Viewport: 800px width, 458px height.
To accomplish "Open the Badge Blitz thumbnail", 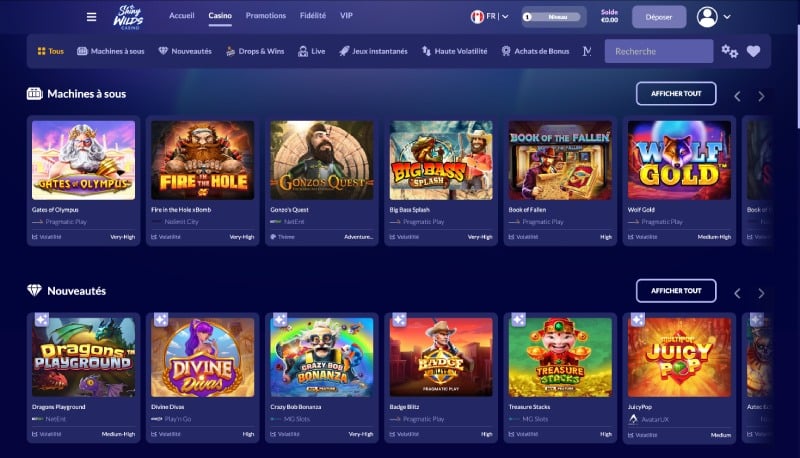I will (x=441, y=358).
